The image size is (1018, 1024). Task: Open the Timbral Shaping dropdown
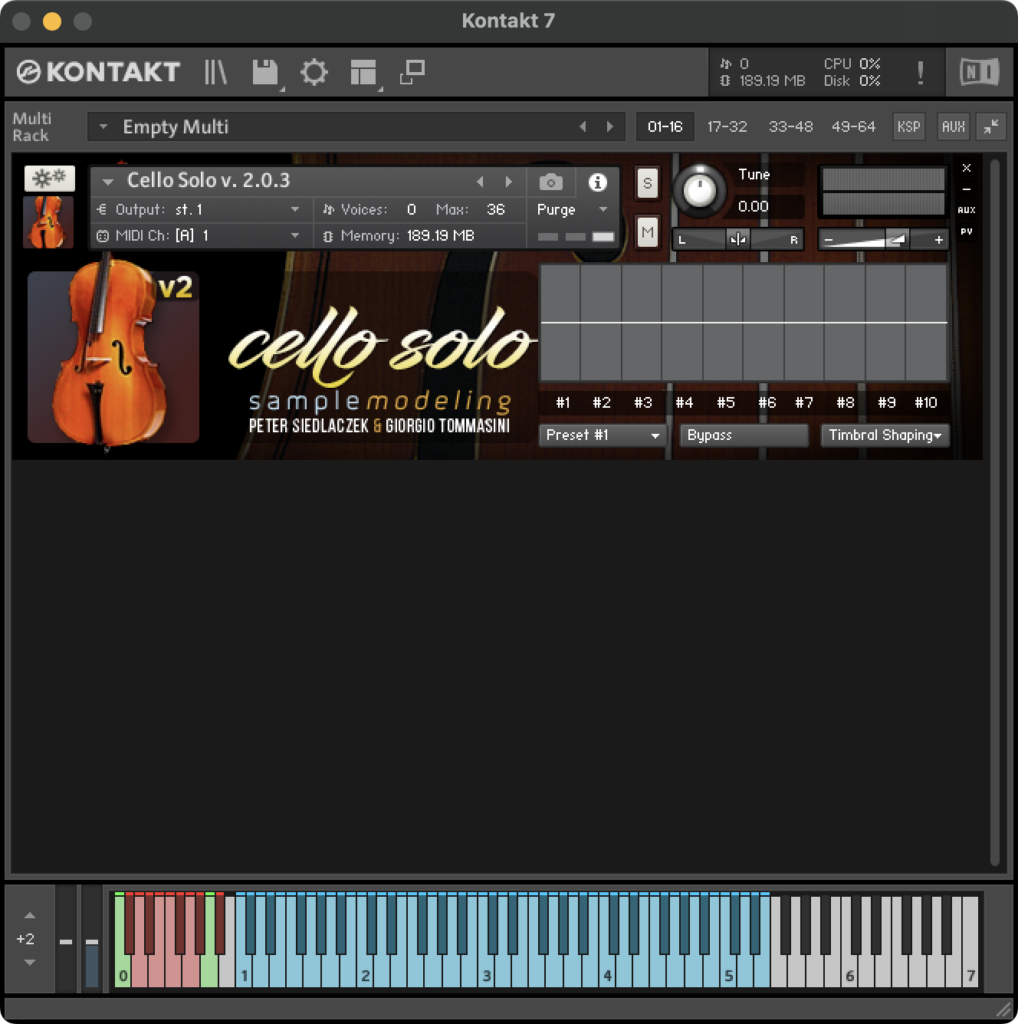tap(885, 435)
